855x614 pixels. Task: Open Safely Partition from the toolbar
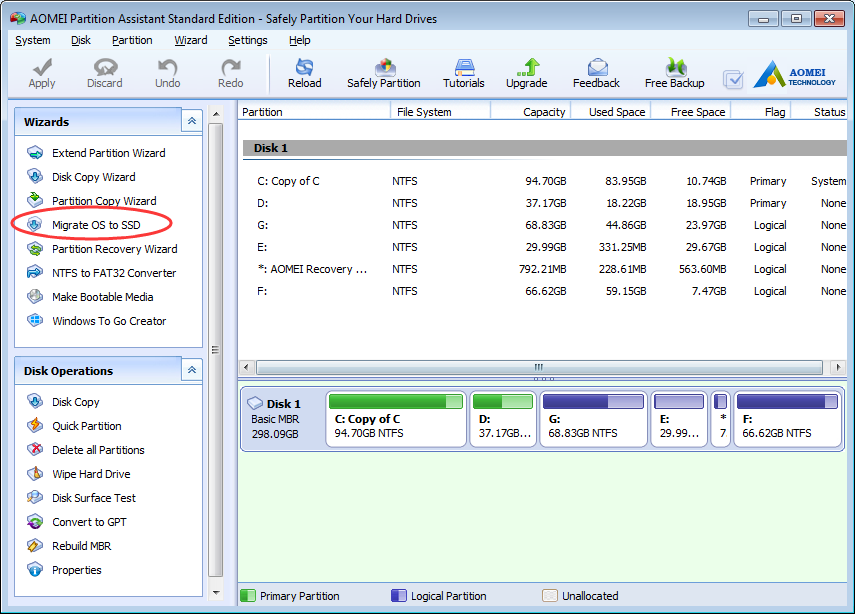coord(384,74)
